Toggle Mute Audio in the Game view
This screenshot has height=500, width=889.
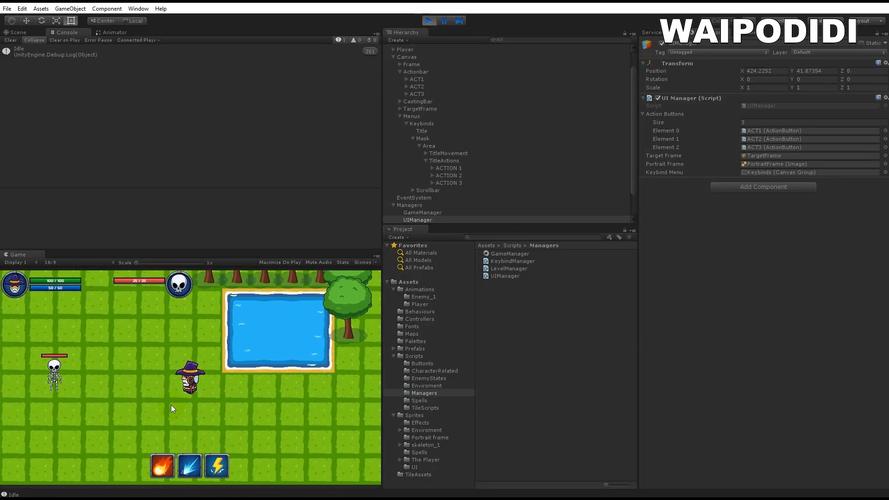coord(318,262)
